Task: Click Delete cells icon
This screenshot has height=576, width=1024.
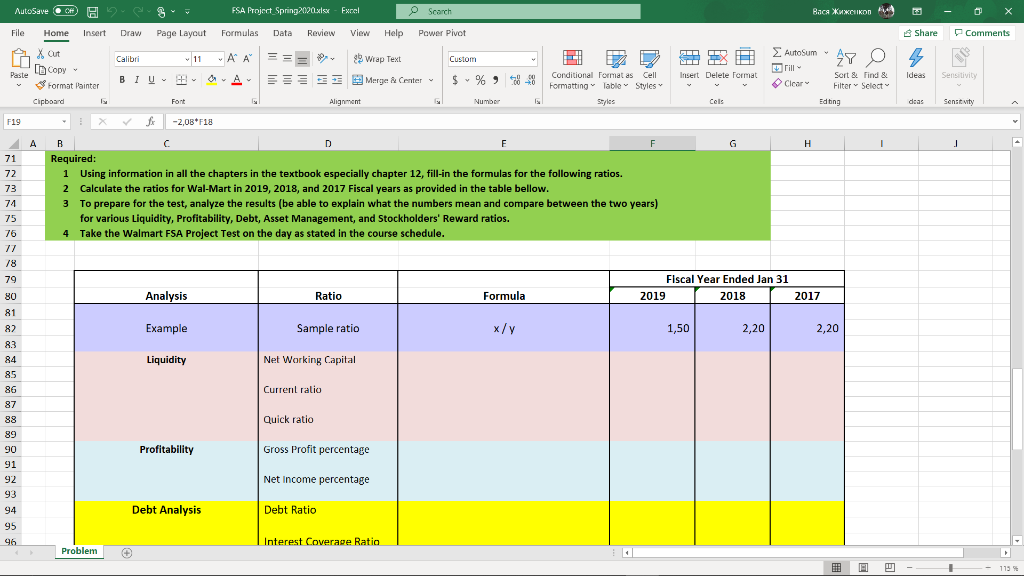Action: click(717, 58)
